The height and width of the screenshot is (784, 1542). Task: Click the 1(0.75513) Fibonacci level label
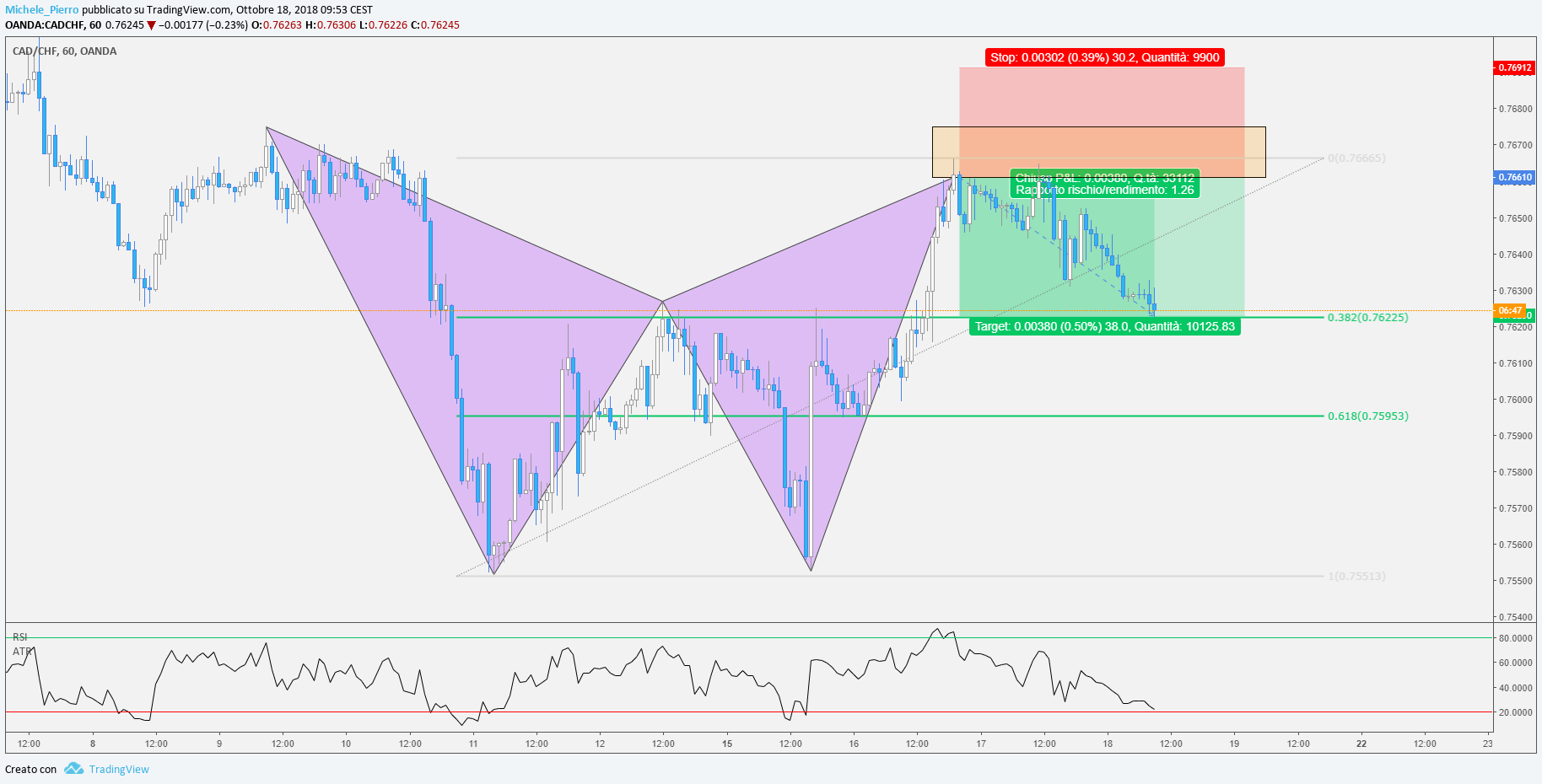click(1356, 576)
